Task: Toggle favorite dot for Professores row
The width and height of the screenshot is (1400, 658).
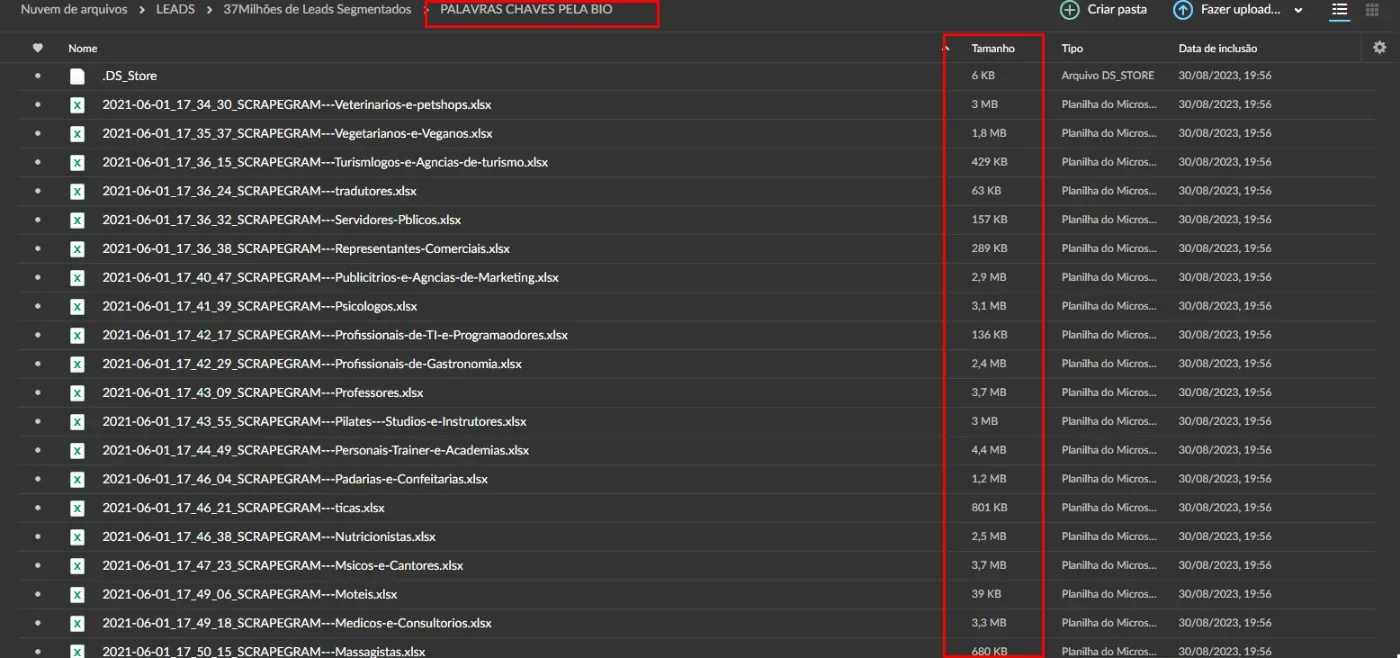Action: point(38,393)
